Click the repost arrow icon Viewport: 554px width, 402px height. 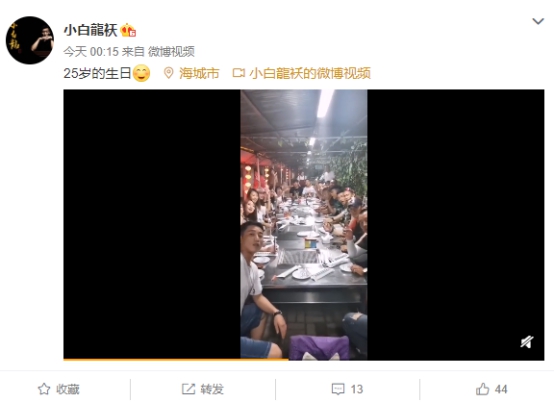tap(188, 389)
